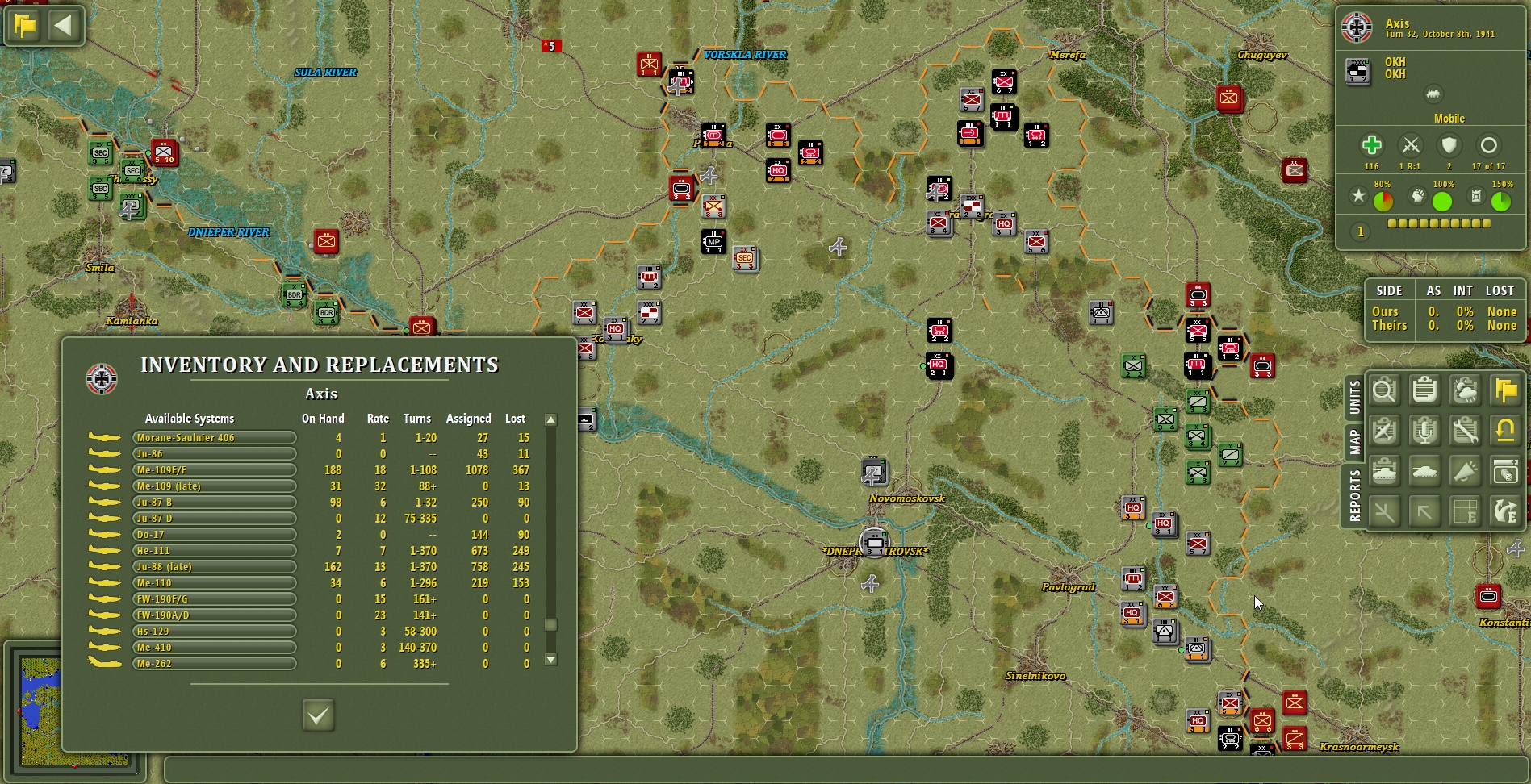This screenshot has height=784, width=1531.
Task: Click the unit stack window icon
Action: (x=1505, y=472)
